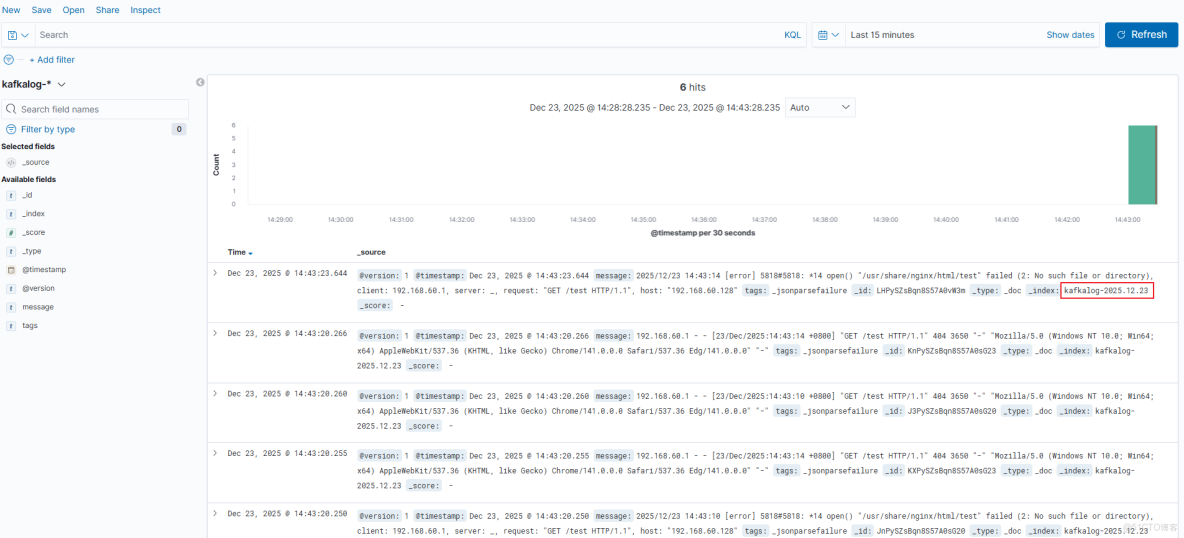Expand the 14:43:20.266 log row
This screenshot has height=538, width=1184.
click(x=215, y=333)
